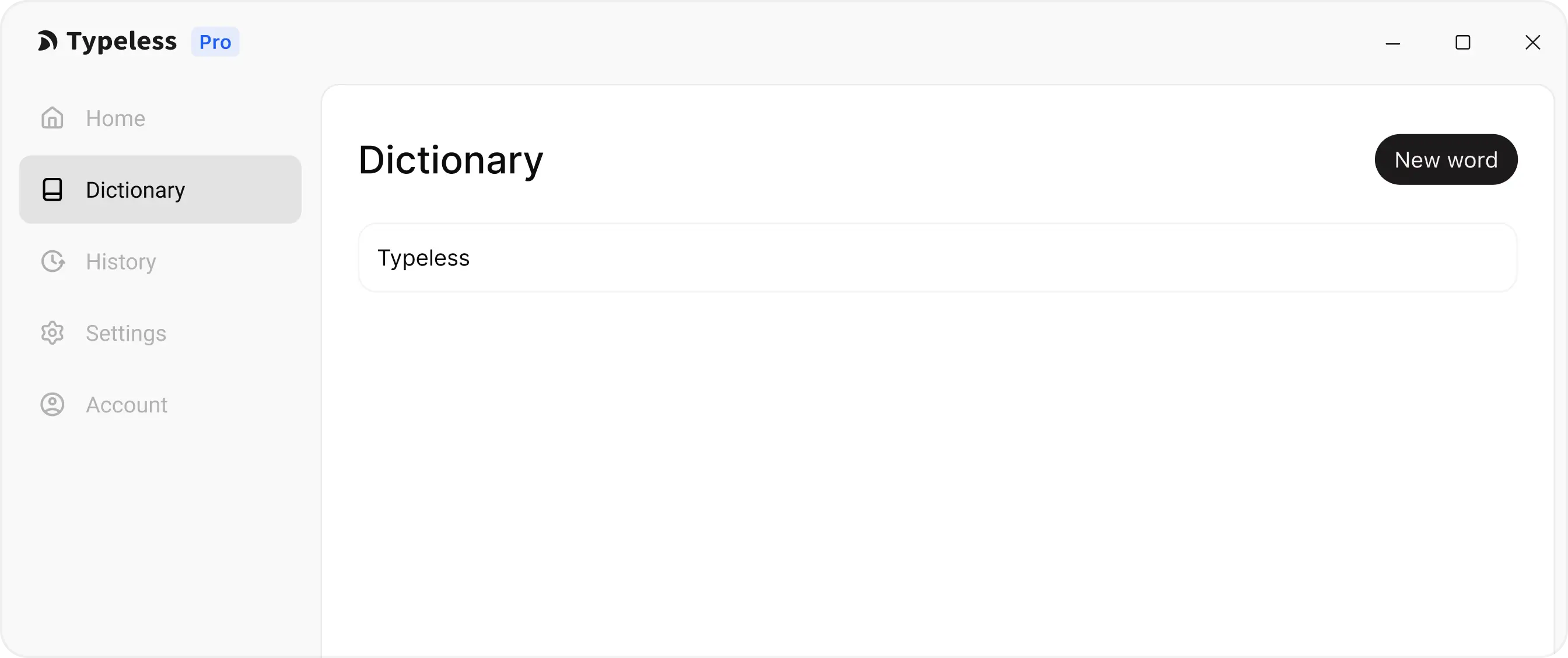Minimize the Typeless window
Screen dimensions: 1568x658
pyautogui.click(x=1394, y=43)
